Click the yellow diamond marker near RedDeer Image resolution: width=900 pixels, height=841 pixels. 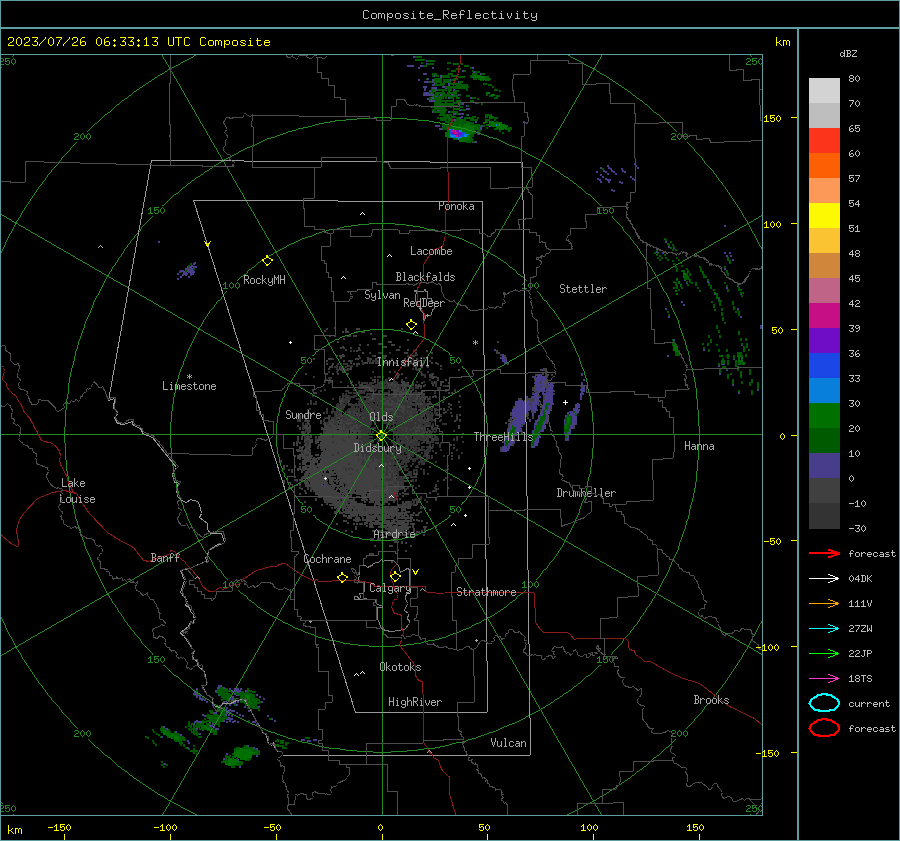[x=411, y=325]
